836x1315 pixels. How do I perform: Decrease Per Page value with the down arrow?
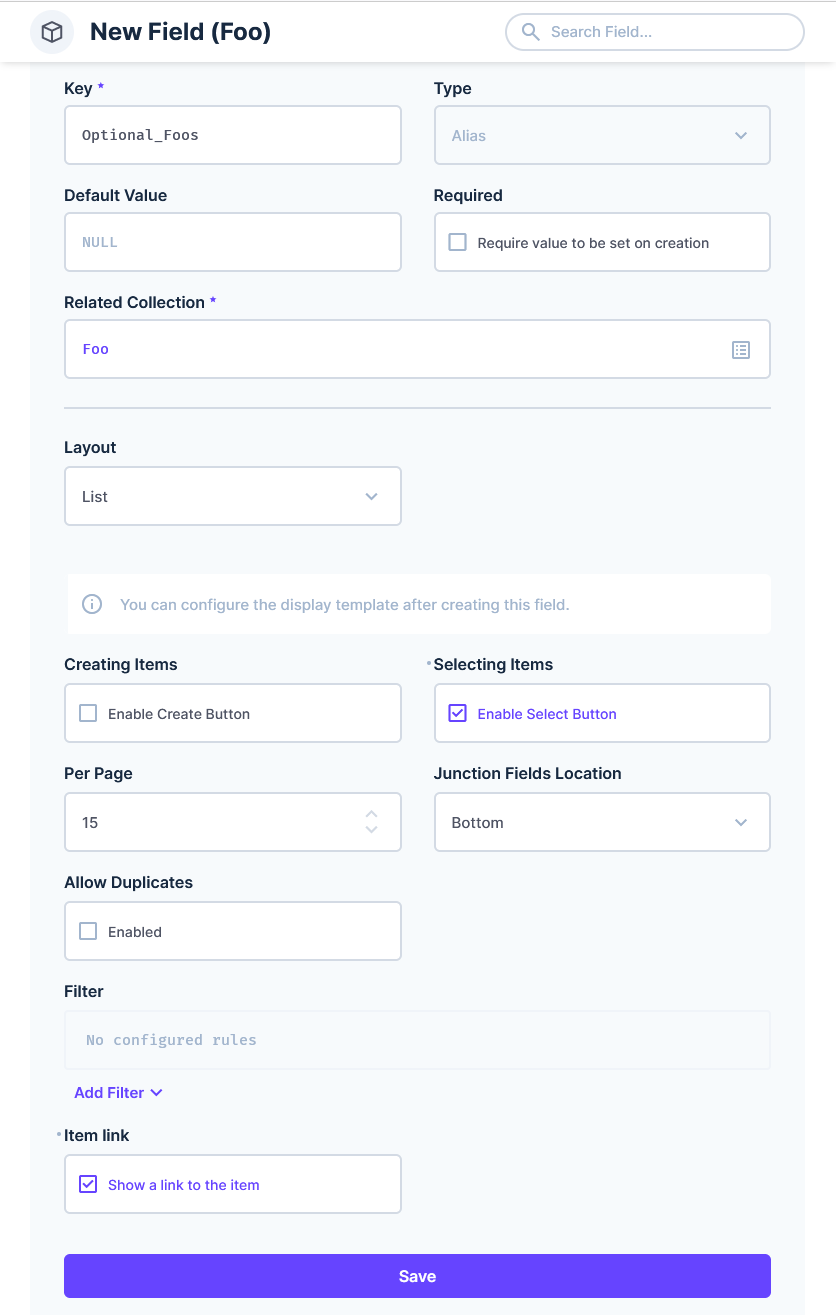372,830
